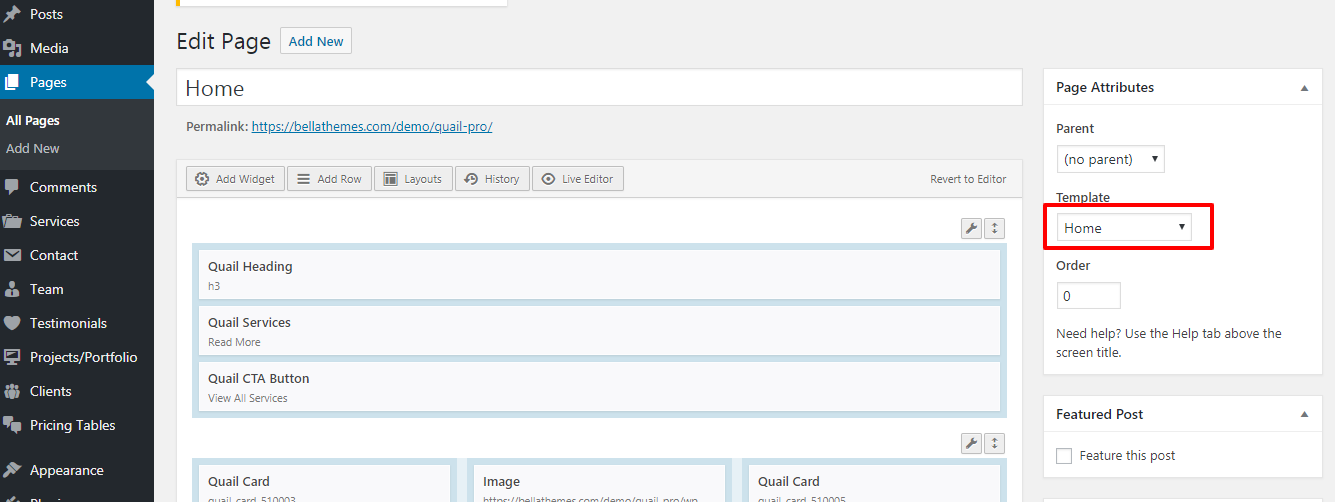
Task: Click the eye icon on Live Editor
Action: (x=548, y=179)
